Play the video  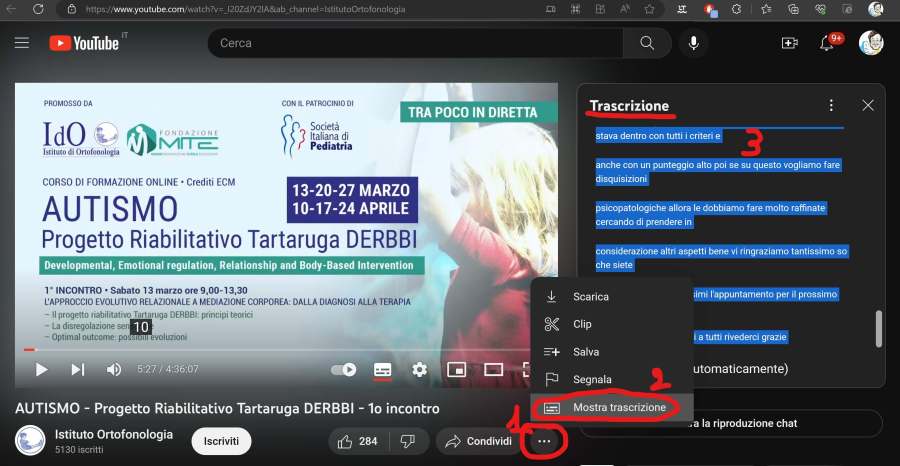(41, 369)
